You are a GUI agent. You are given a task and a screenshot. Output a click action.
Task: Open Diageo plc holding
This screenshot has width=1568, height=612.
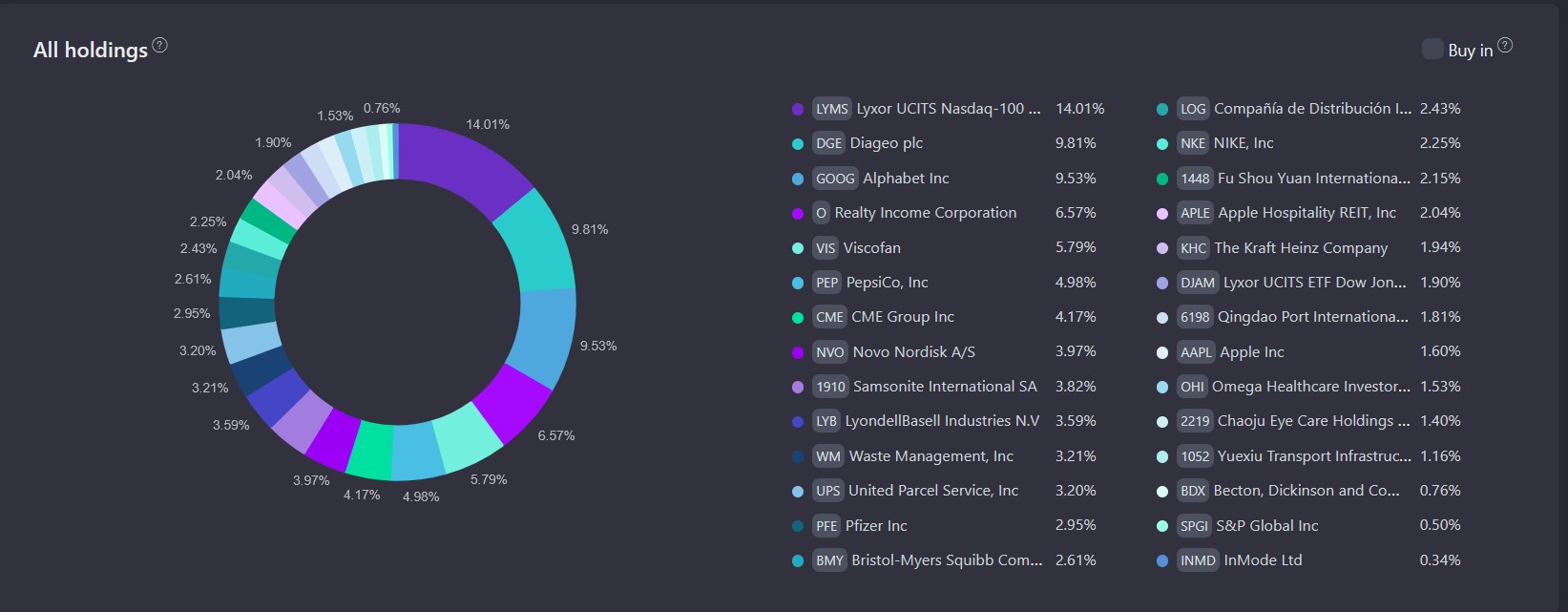coord(886,143)
